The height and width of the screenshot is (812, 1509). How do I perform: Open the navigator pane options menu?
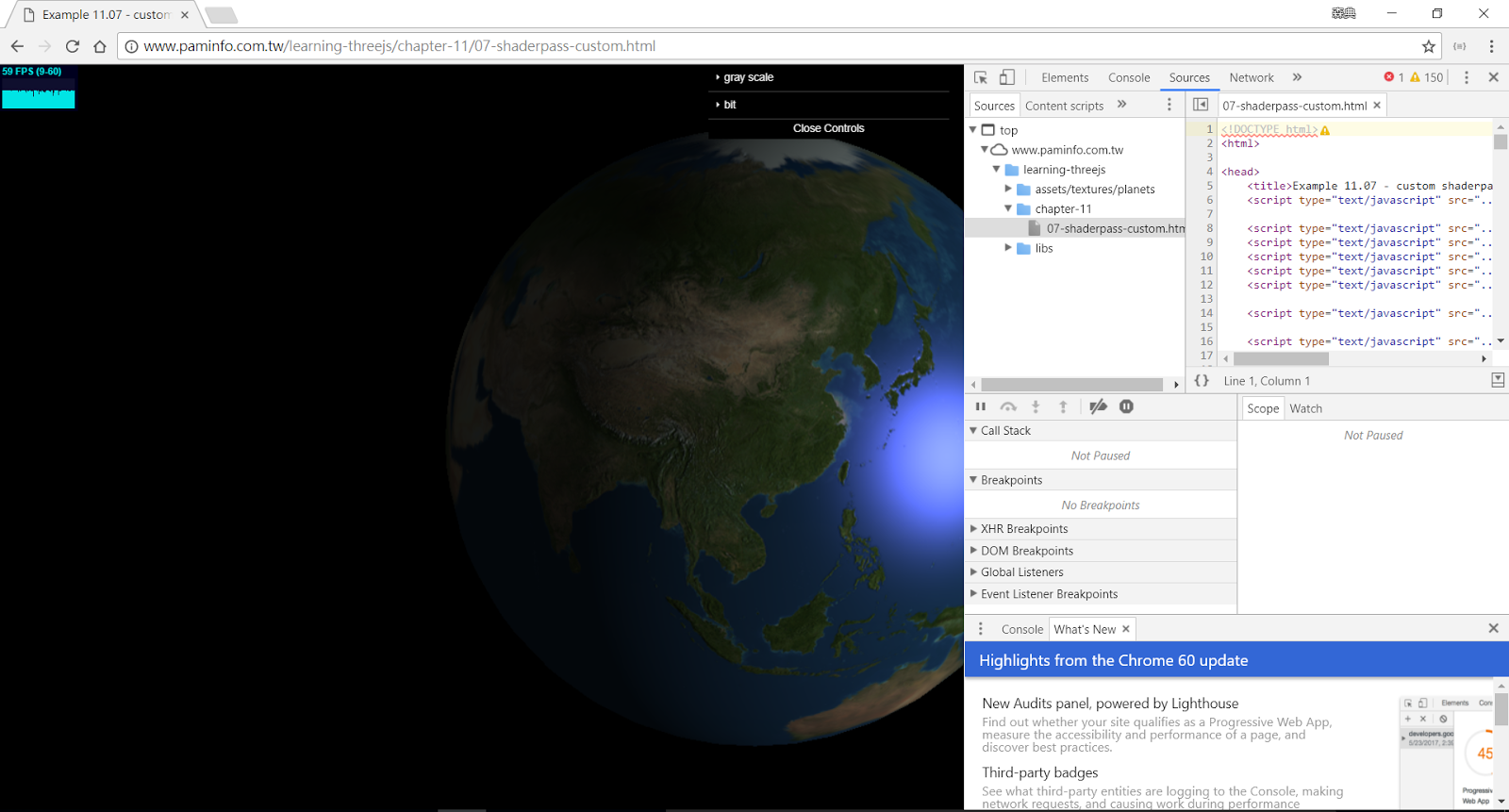tap(1169, 105)
